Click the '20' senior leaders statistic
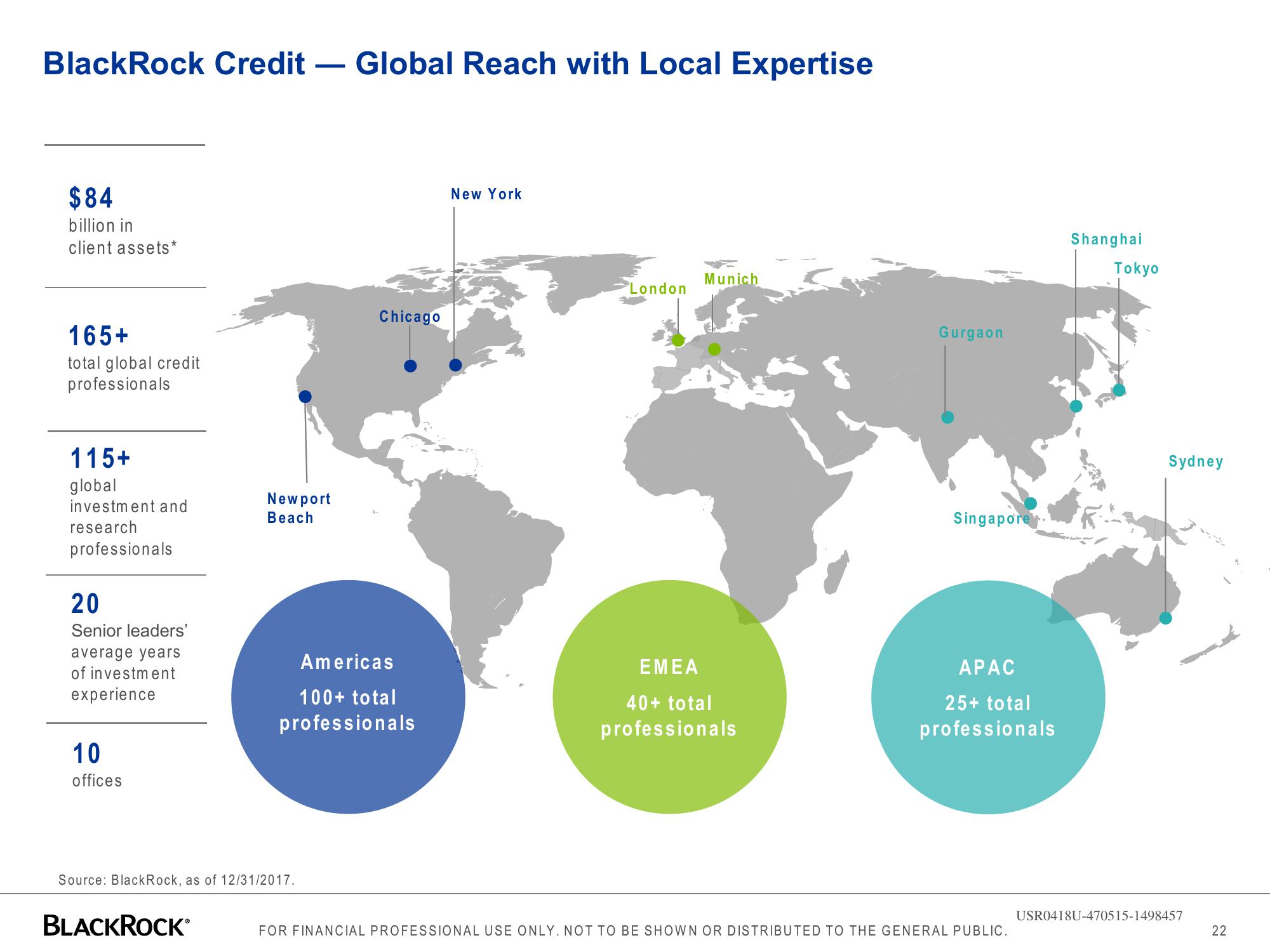Image resolution: width=1270 pixels, height=952 pixels. 85,604
